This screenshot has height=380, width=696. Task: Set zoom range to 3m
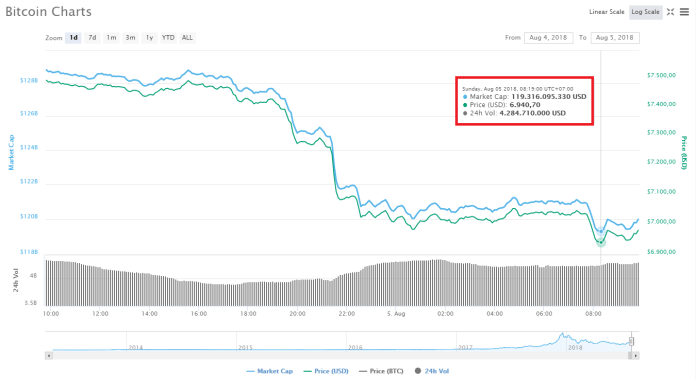click(x=130, y=38)
